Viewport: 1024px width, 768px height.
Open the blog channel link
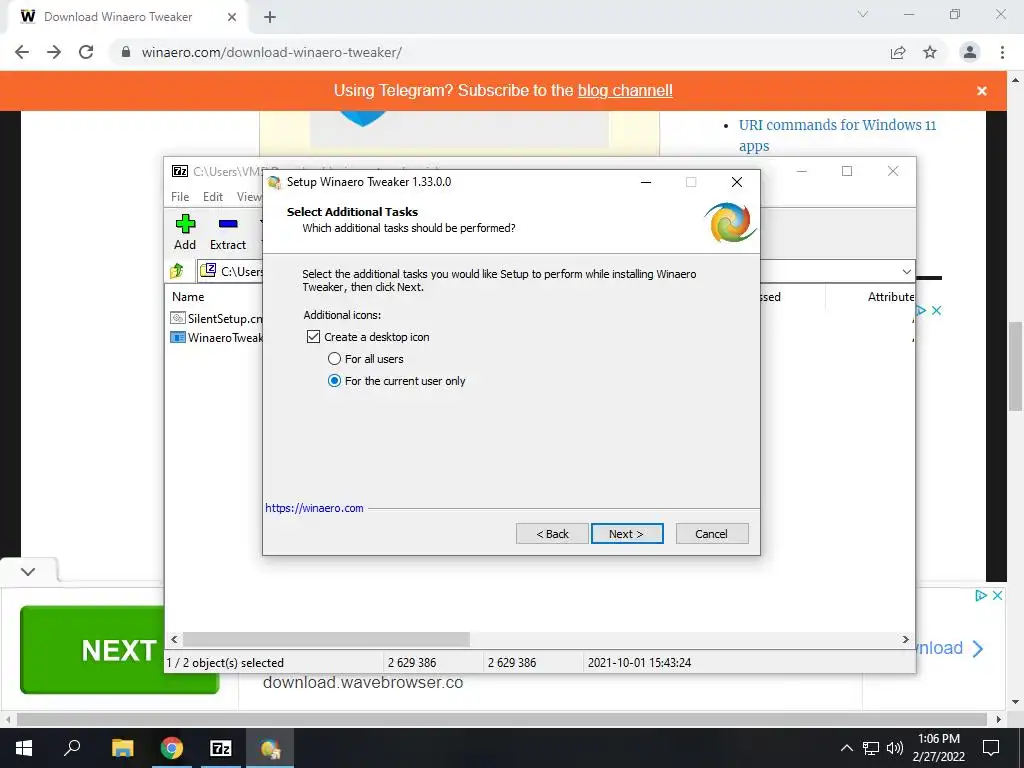(x=625, y=91)
